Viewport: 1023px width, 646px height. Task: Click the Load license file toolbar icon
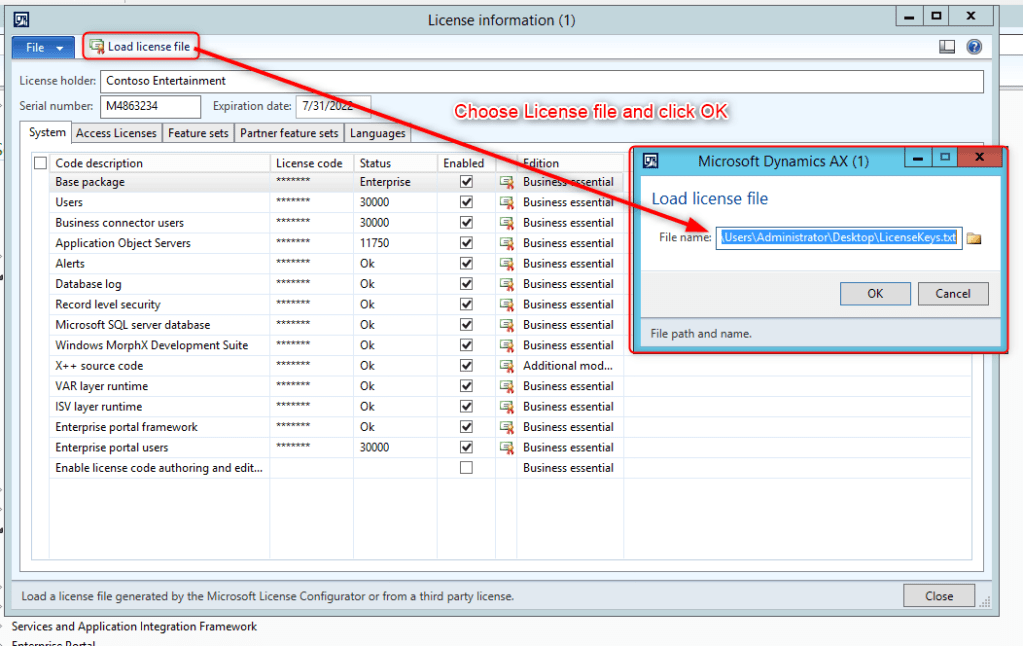(x=97, y=47)
